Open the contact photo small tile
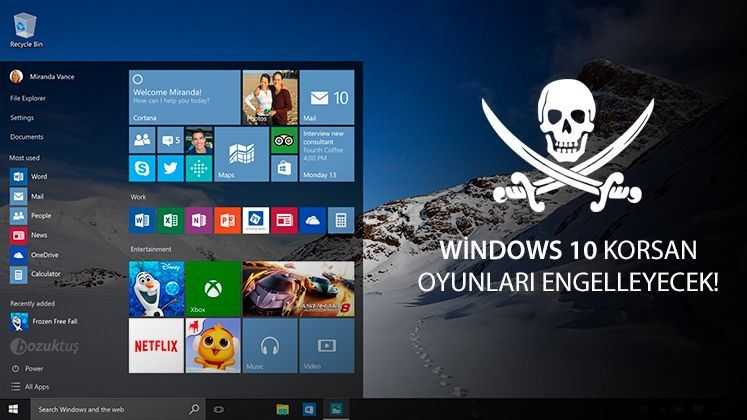The height and width of the screenshot is (420, 747). click(199, 140)
